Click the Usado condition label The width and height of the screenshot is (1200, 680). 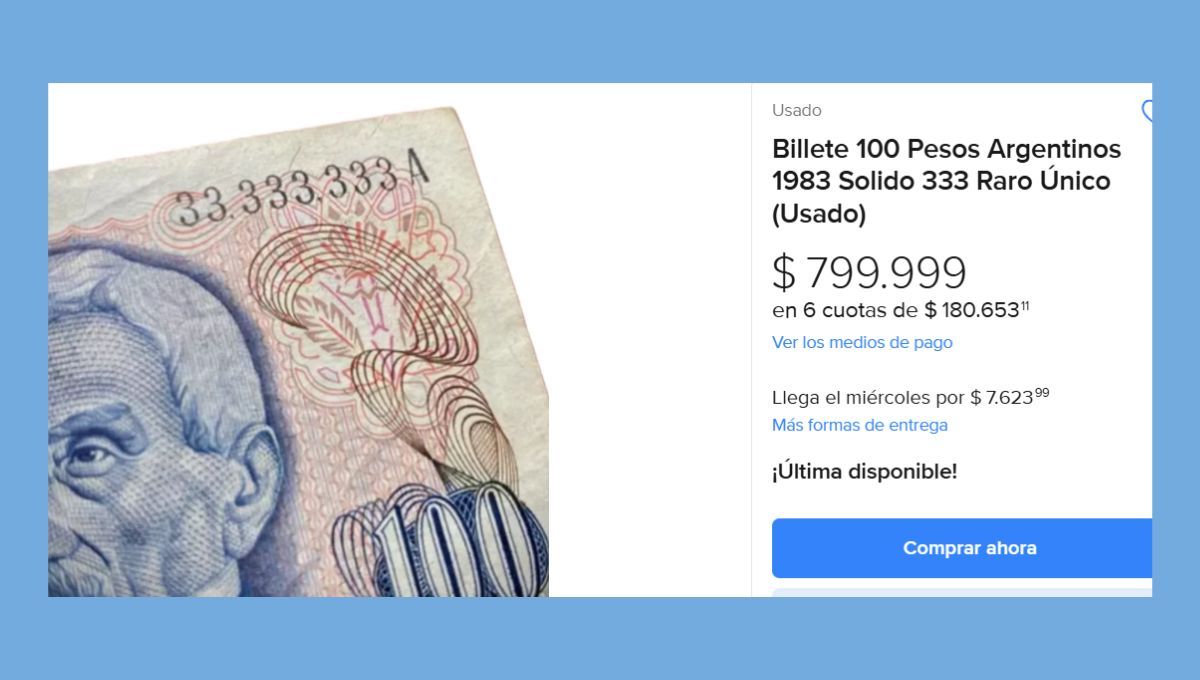797,111
